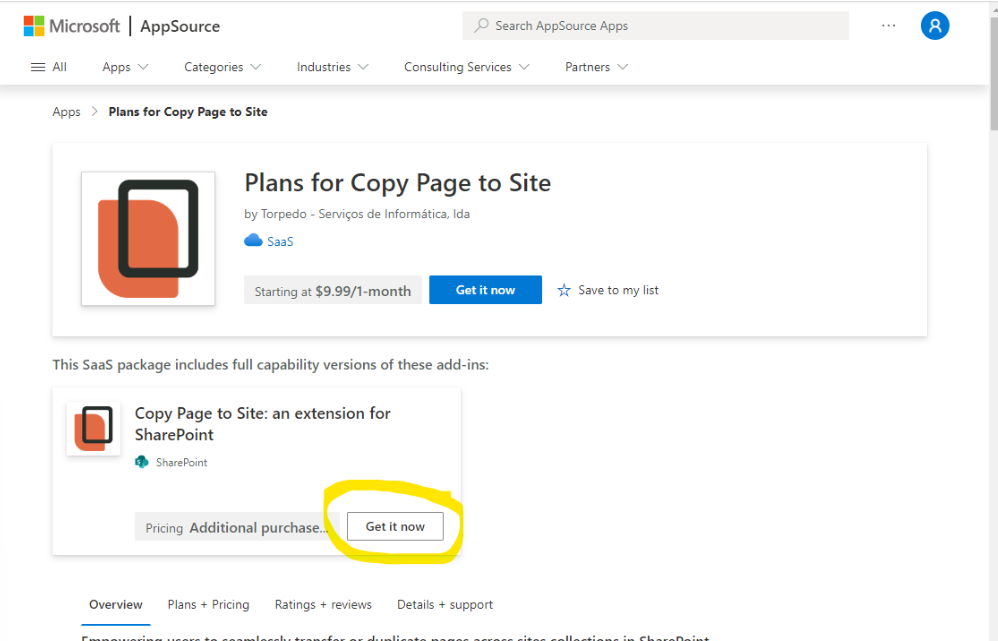Open the Ratings + reviews tab
This screenshot has width=998, height=641.
[323, 605]
